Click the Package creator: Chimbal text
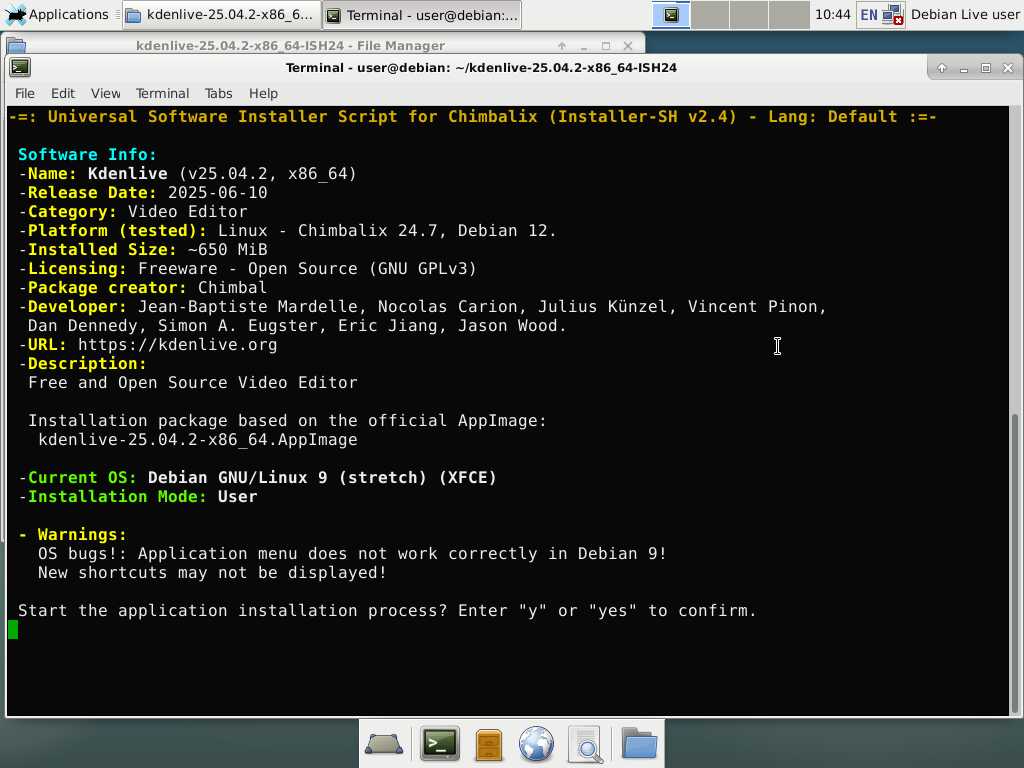The image size is (1024, 768). pos(142,287)
